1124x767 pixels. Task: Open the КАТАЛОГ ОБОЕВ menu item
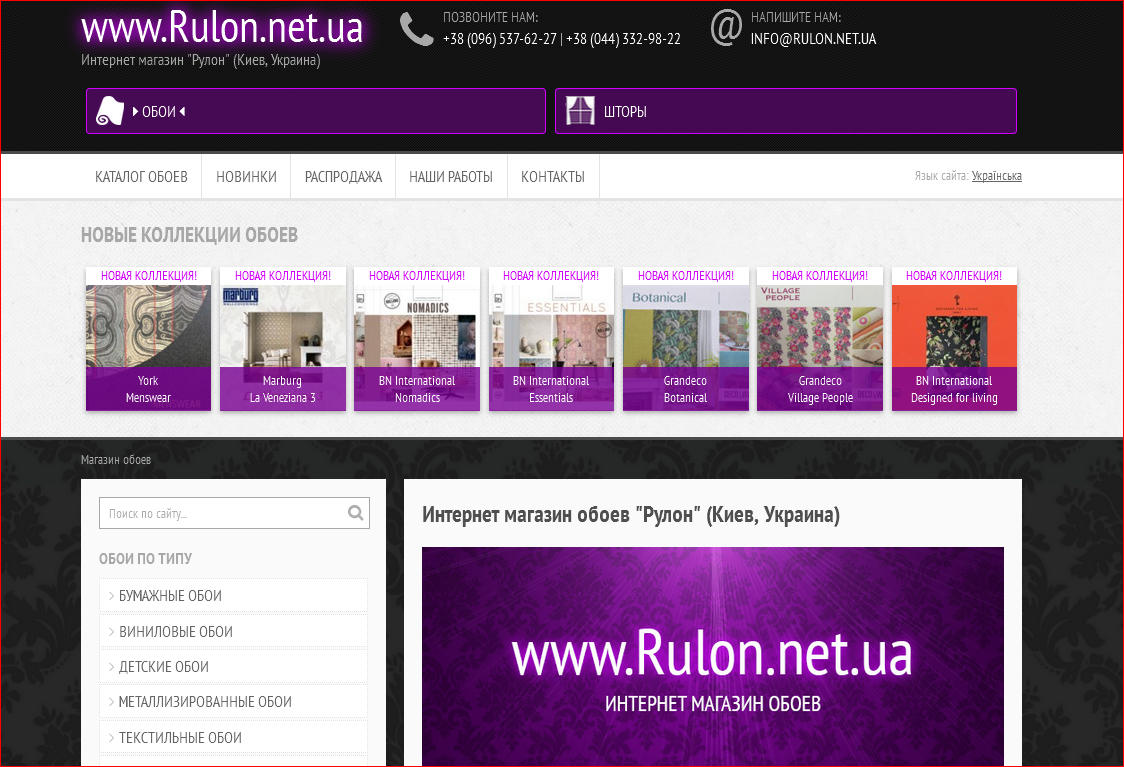141,176
